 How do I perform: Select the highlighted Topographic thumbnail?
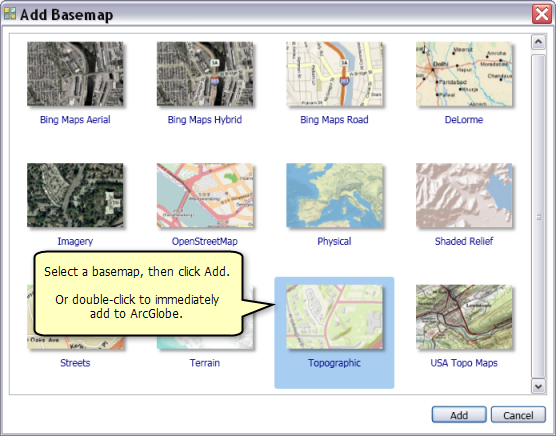334,317
